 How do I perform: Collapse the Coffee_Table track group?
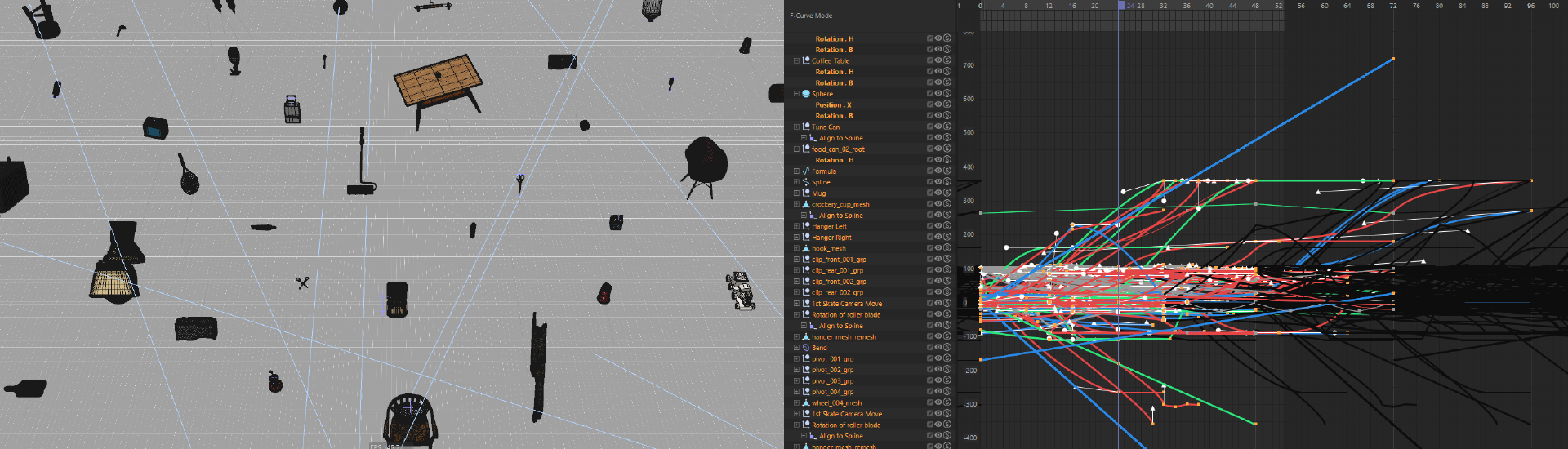coord(796,60)
